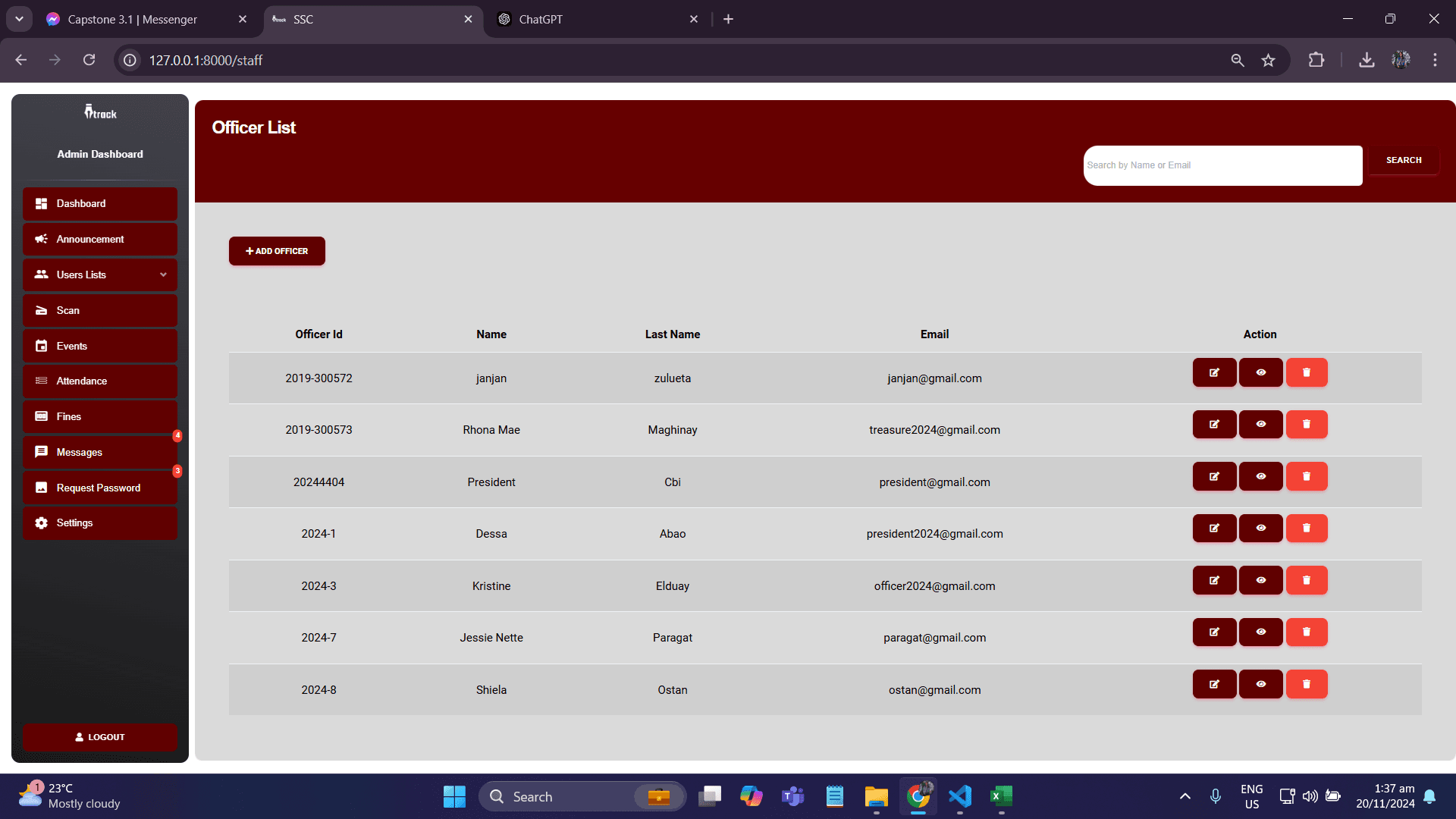View officer Kristine Elduay
The image size is (1456, 819).
tap(1260, 580)
